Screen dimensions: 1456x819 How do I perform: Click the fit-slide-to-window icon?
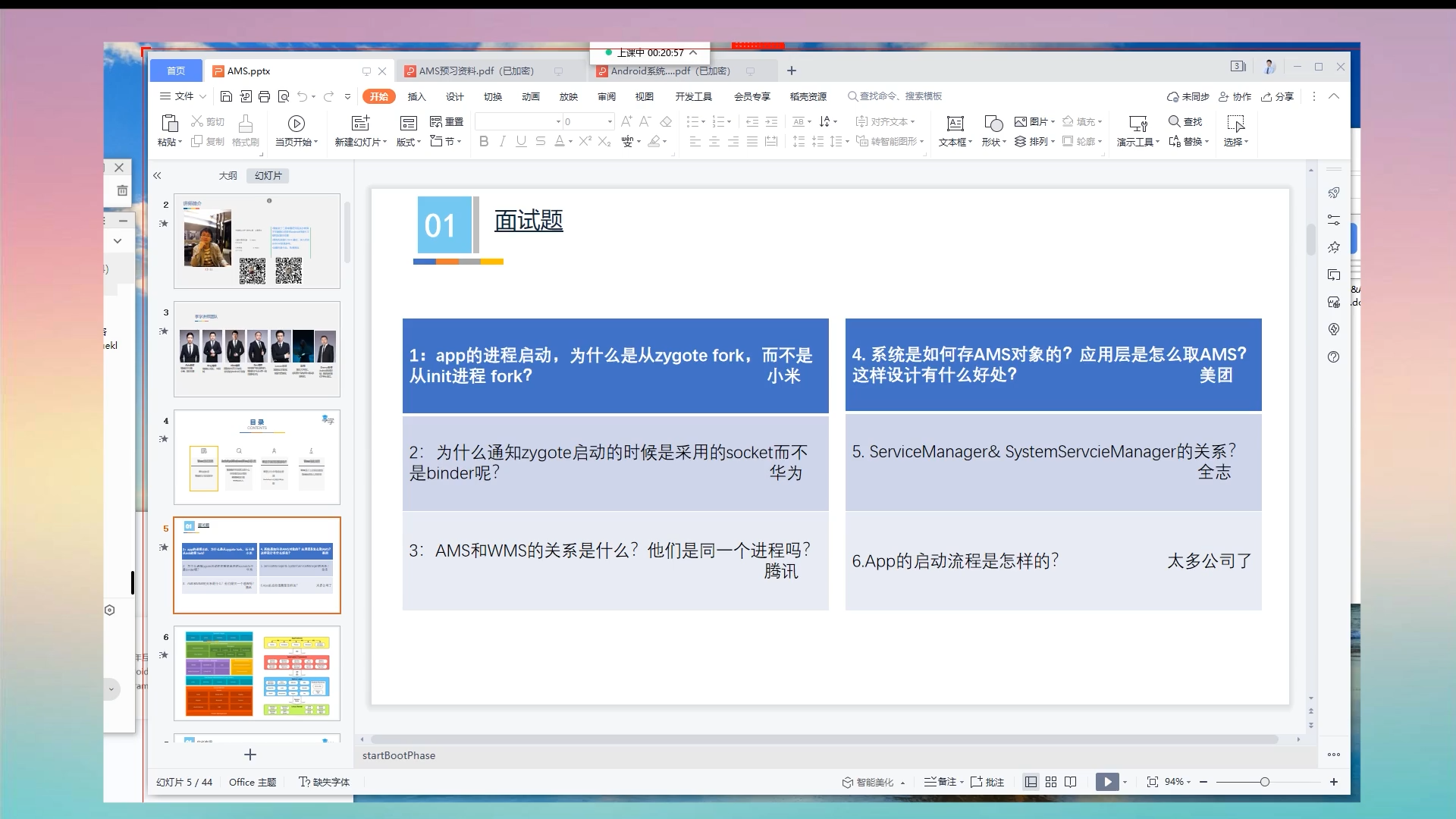[x=1152, y=782]
